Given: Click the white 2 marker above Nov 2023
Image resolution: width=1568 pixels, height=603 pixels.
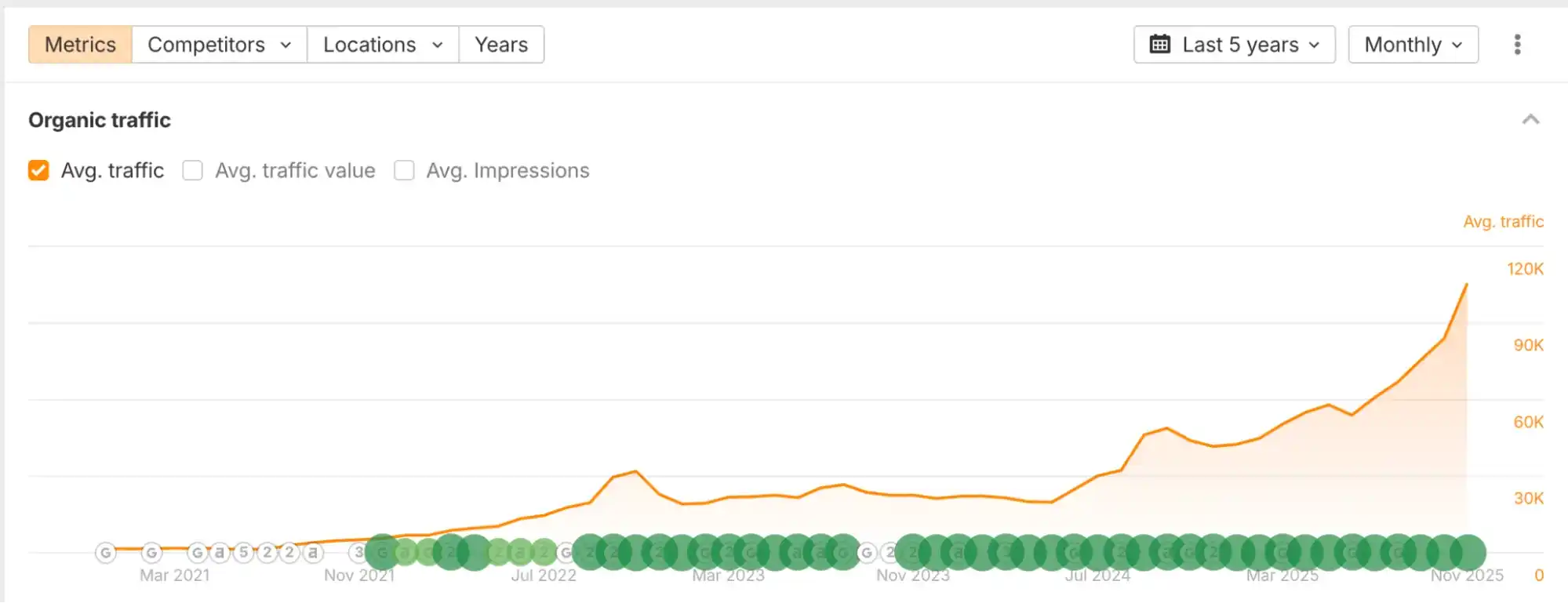Looking at the screenshot, I should (890, 553).
